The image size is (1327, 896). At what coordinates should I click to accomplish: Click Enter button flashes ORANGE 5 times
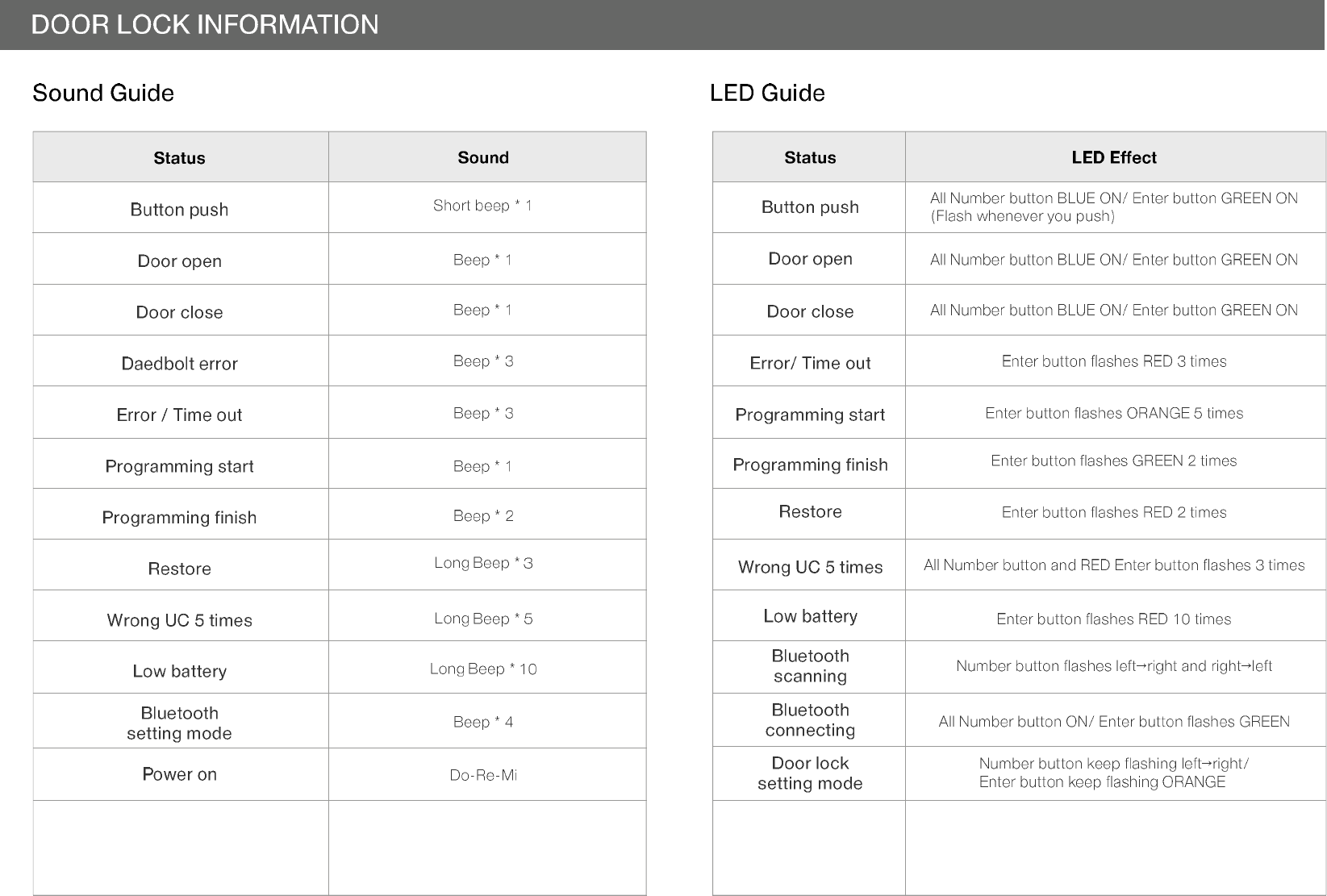click(x=1114, y=413)
